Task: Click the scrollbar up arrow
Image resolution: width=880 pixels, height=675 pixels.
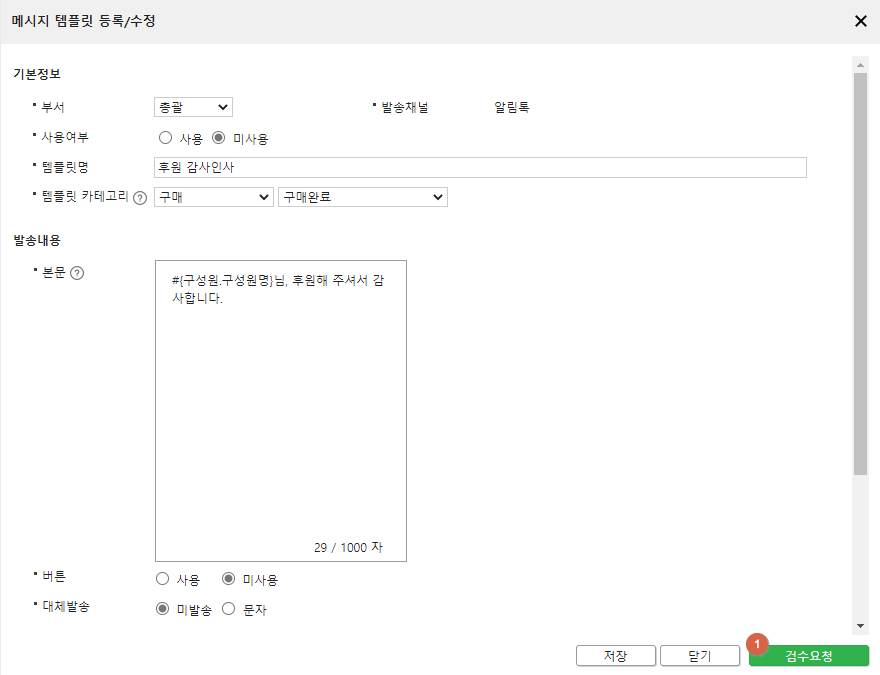Action: tap(860, 65)
